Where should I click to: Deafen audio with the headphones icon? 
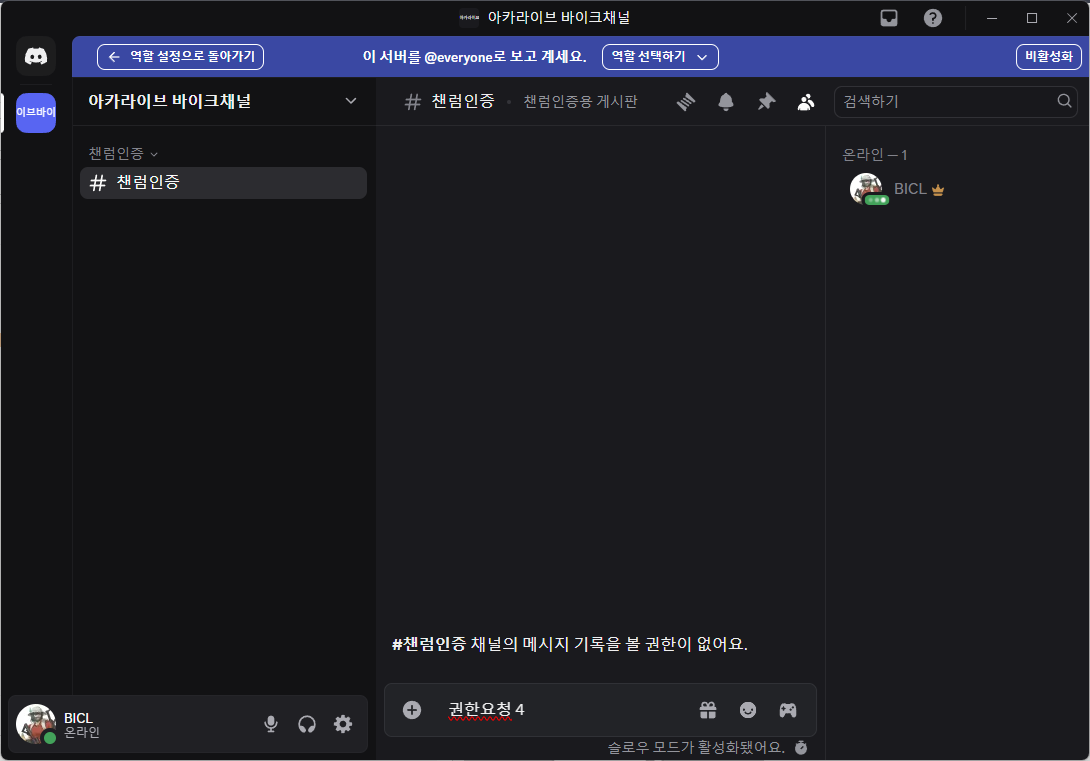point(307,724)
